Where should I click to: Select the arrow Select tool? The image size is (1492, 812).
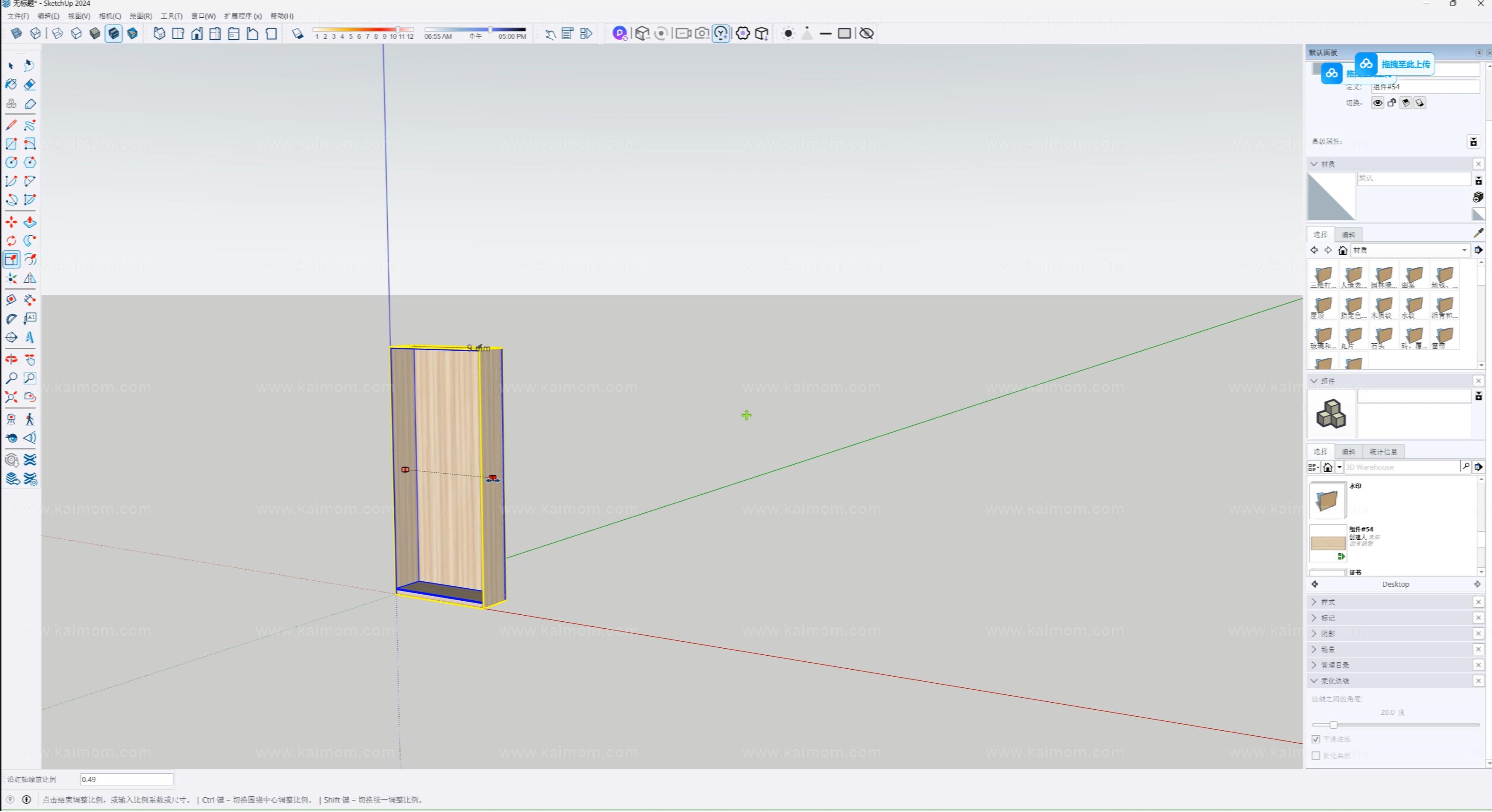11,66
